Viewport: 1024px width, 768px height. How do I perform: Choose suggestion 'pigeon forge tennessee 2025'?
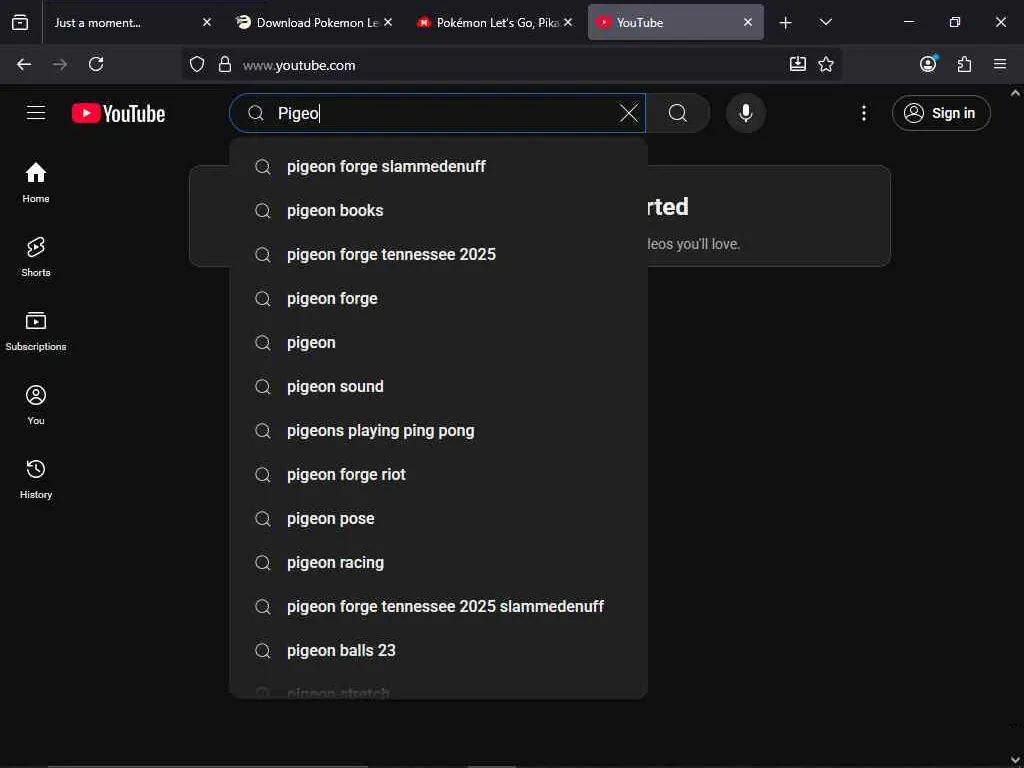(438, 254)
